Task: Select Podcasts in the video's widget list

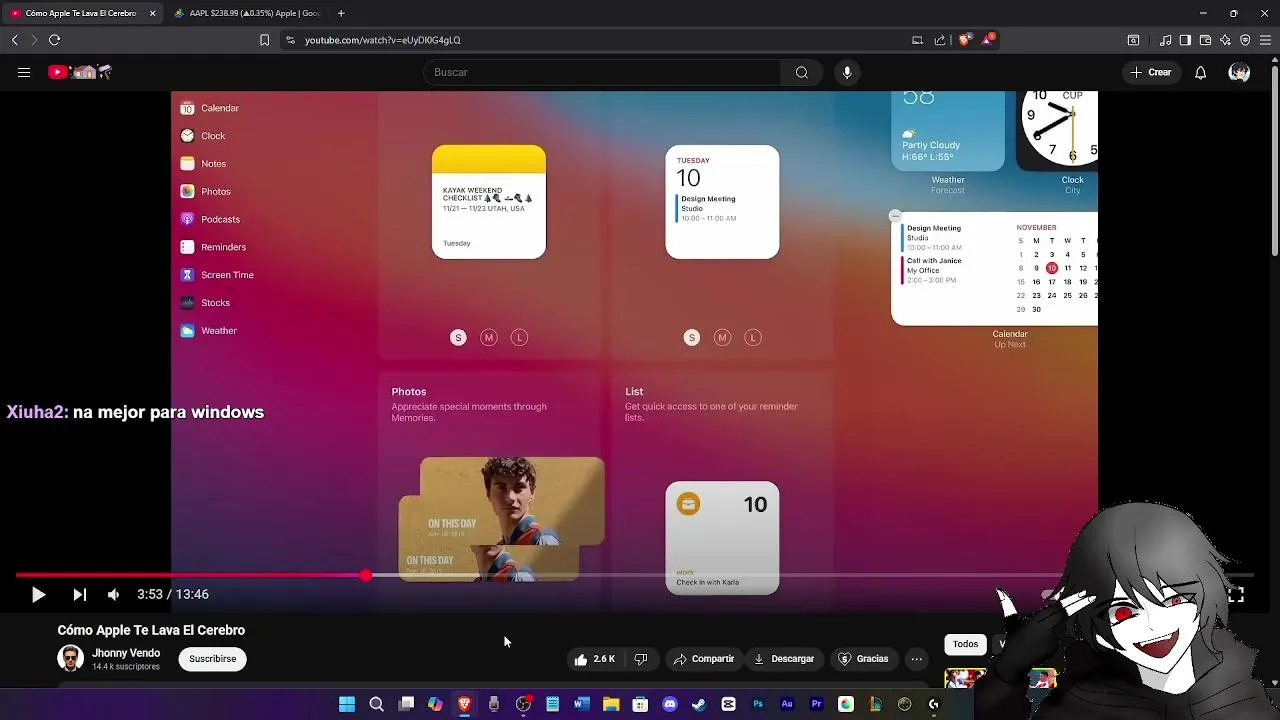Action: pyautogui.click(x=210, y=219)
